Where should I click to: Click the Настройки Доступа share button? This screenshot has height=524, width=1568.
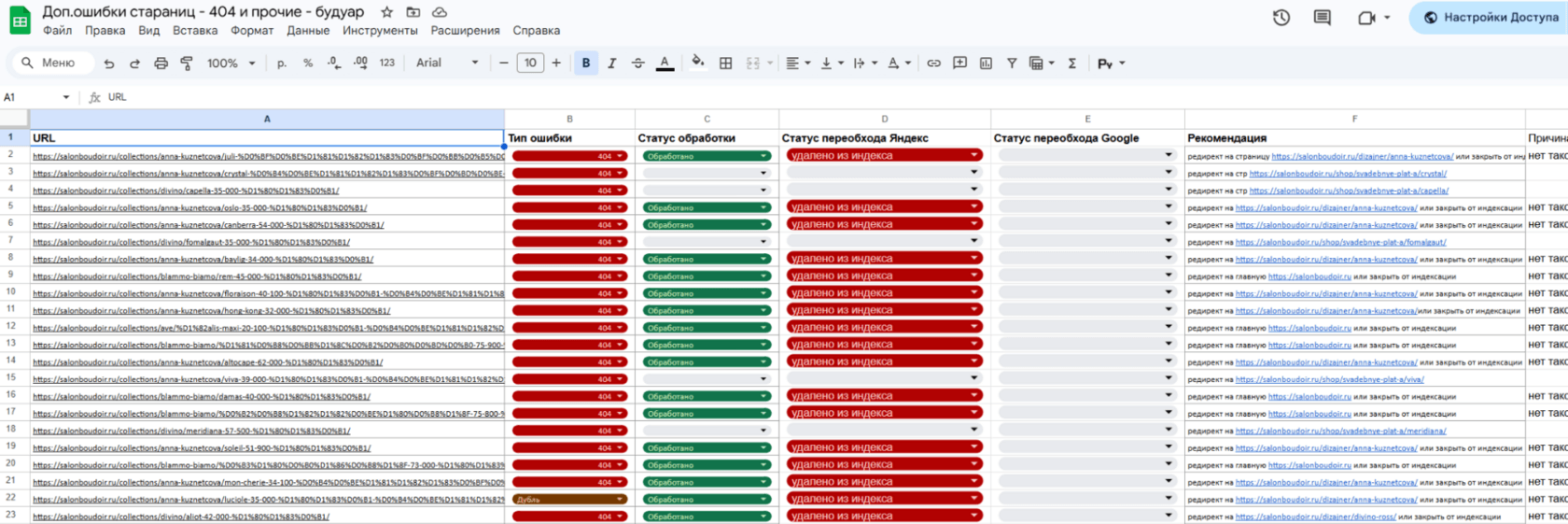tap(1491, 18)
